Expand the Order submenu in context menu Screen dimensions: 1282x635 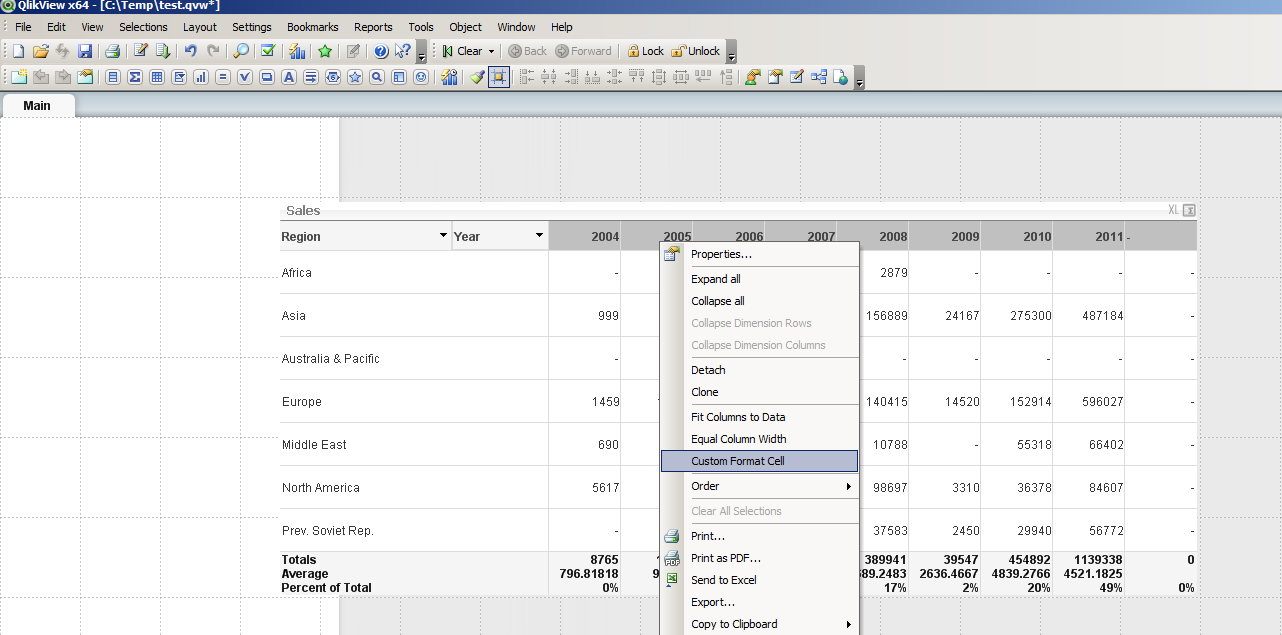point(758,486)
